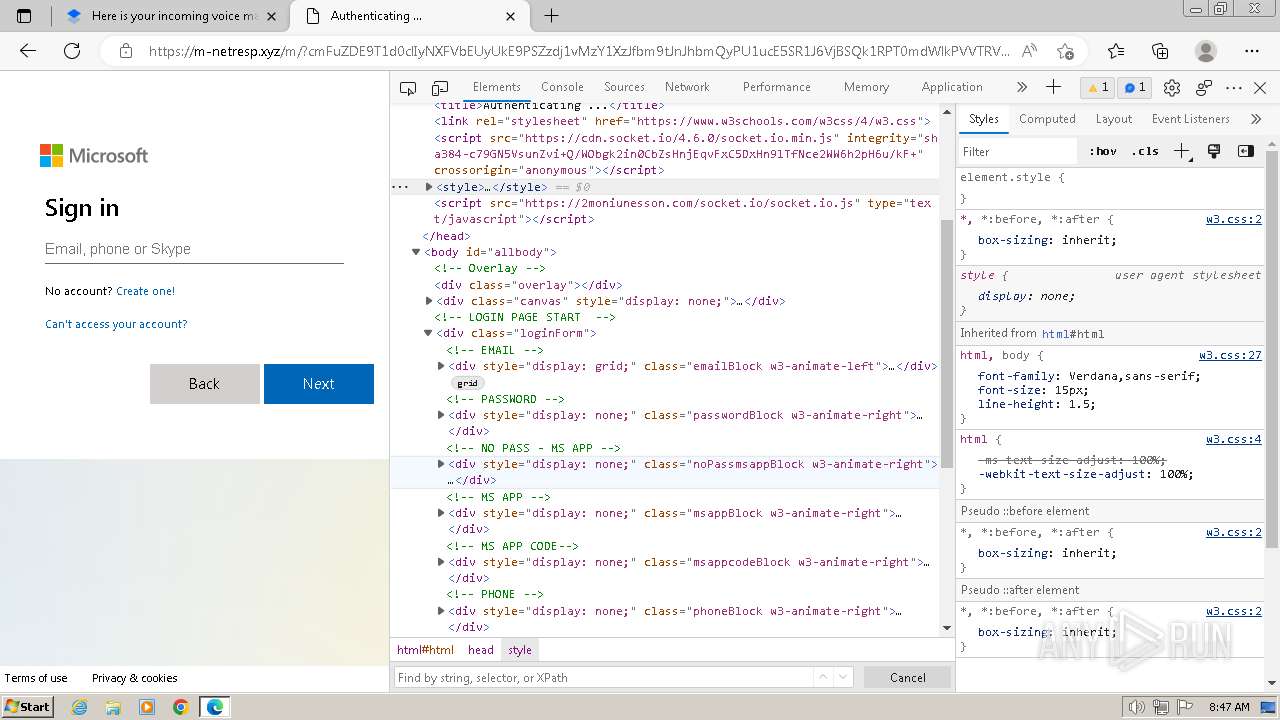Screen dimensions: 1280x720
Task: Select html#html breadcrumb
Action: pos(425,650)
